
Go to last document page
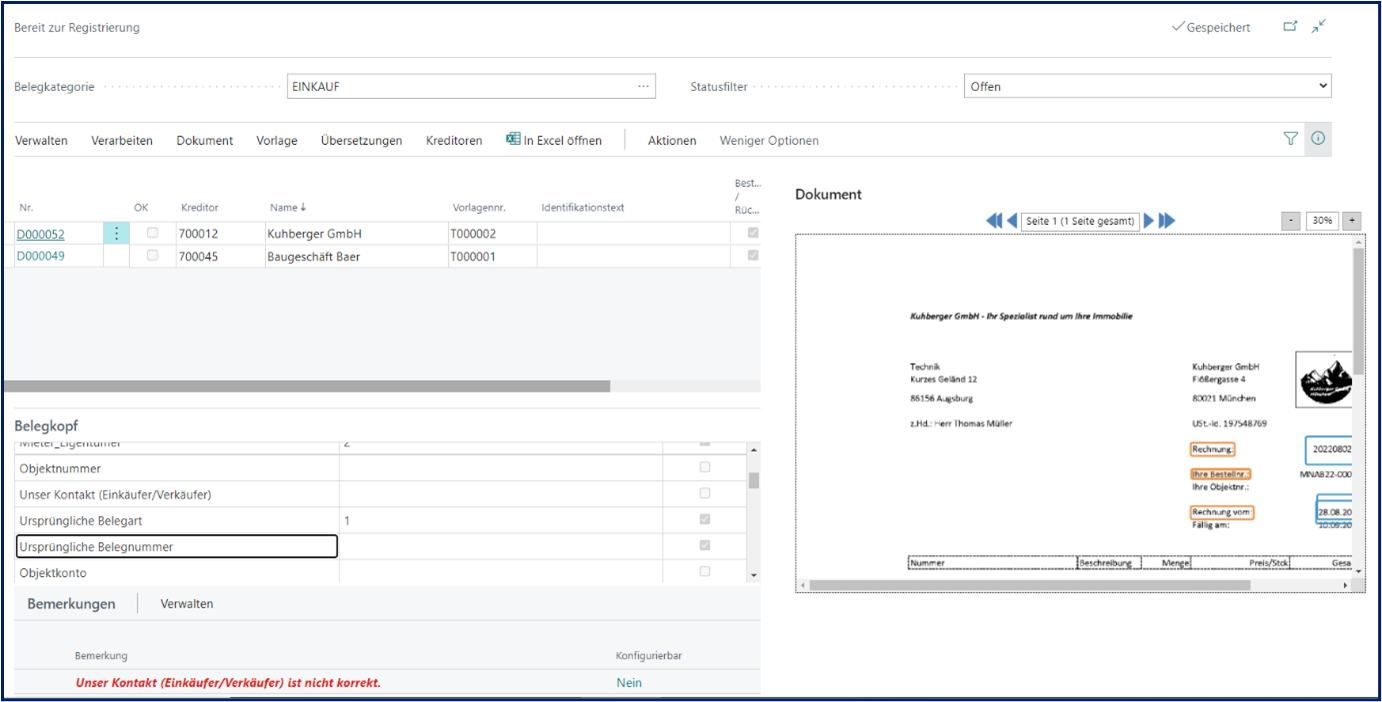tap(1167, 221)
